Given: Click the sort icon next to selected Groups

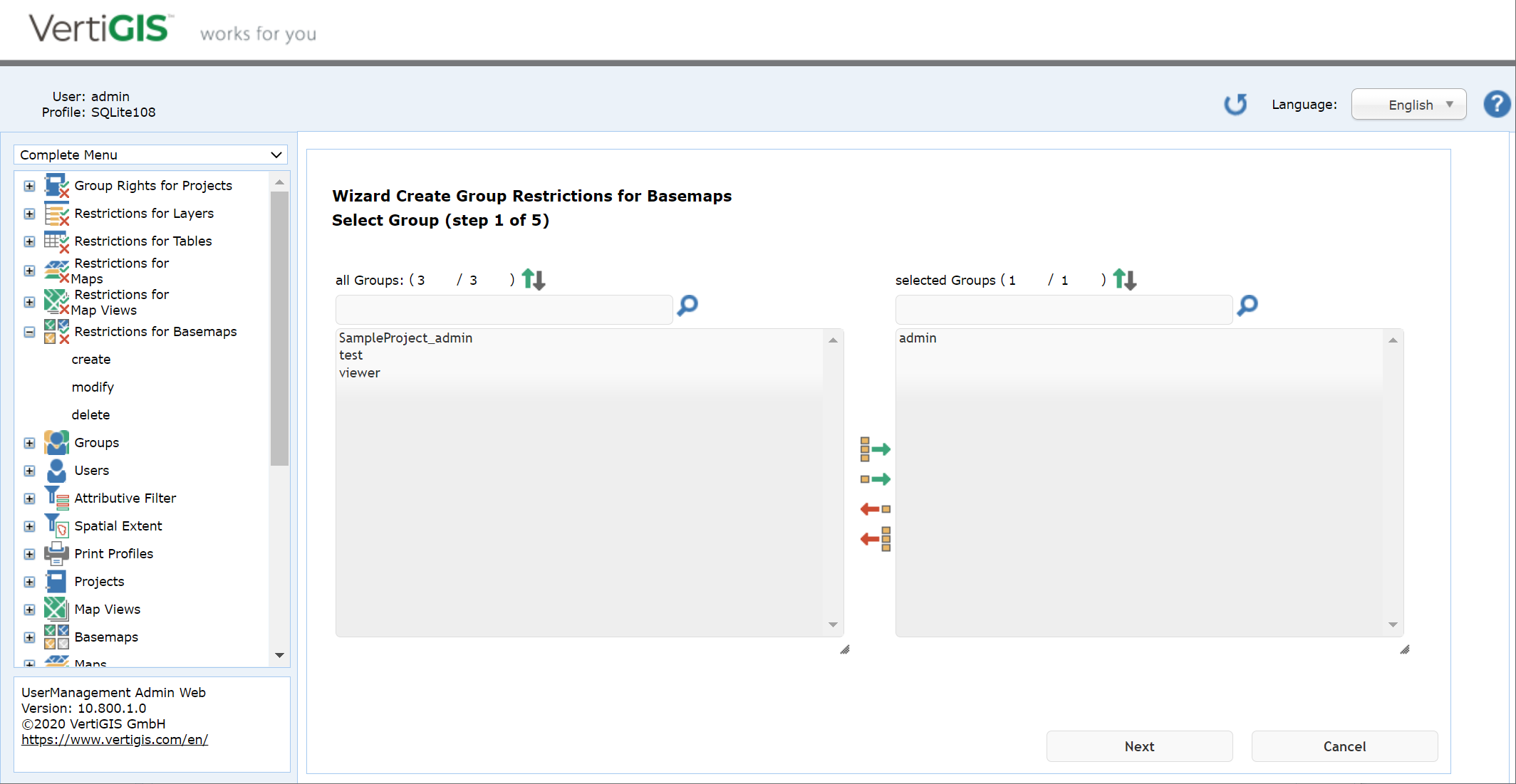Looking at the screenshot, I should (1124, 279).
